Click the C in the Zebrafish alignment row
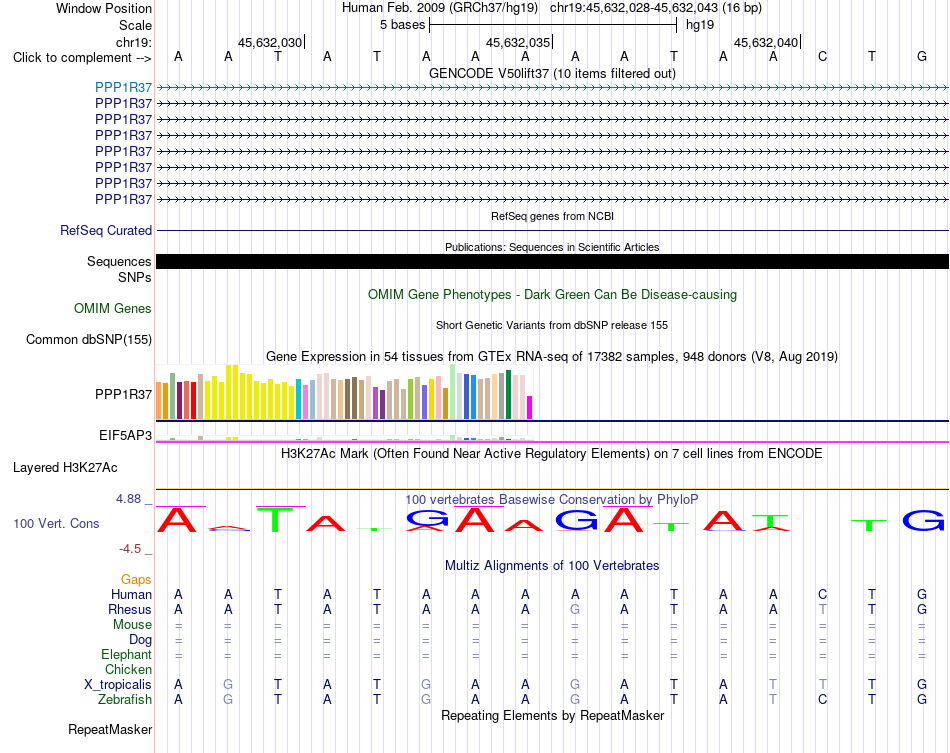950x753 pixels. click(822, 700)
